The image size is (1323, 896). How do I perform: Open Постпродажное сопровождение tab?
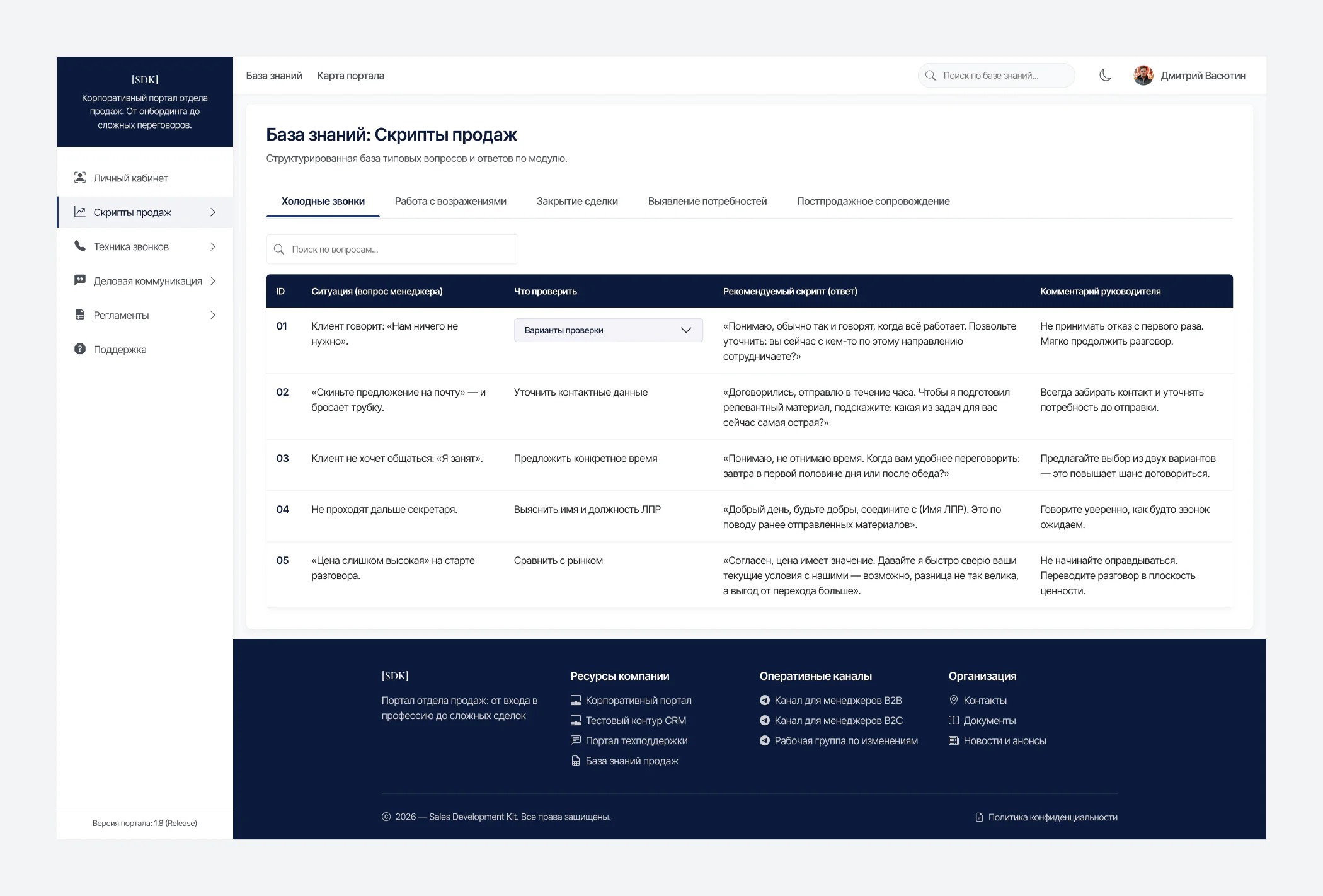pos(873,202)
